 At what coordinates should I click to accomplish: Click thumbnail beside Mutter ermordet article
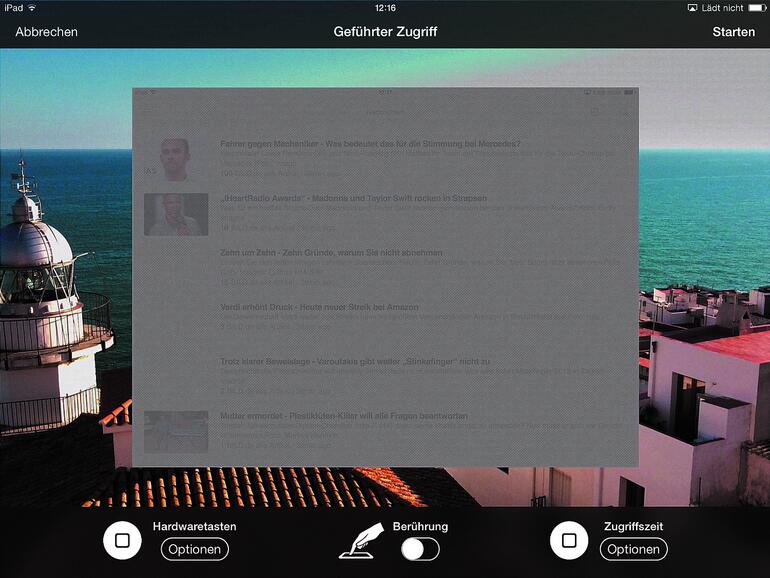pyautogui.click(x=176, y=432)
